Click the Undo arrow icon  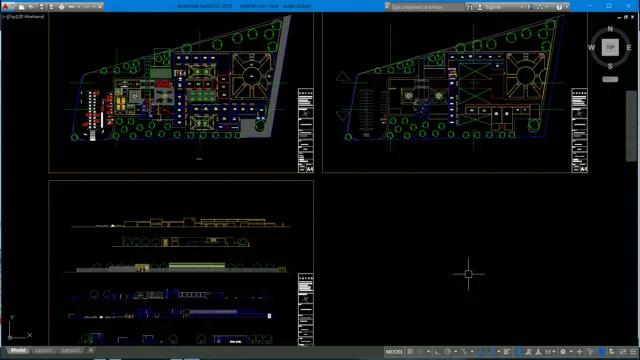coord(71,7)
